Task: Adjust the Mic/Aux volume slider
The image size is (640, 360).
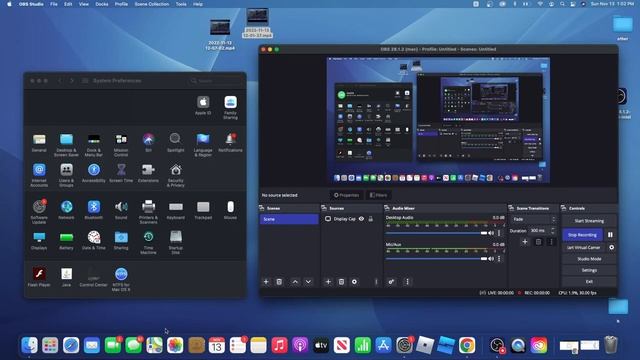Action: (x=436, y=259)
